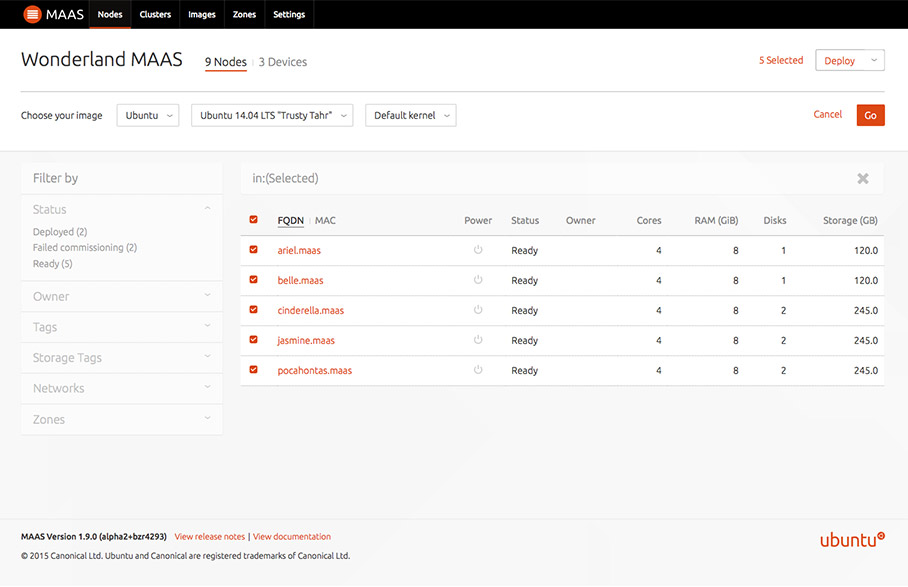
Task: Open the Deploy action dropdown
Action: coord(850,60)
